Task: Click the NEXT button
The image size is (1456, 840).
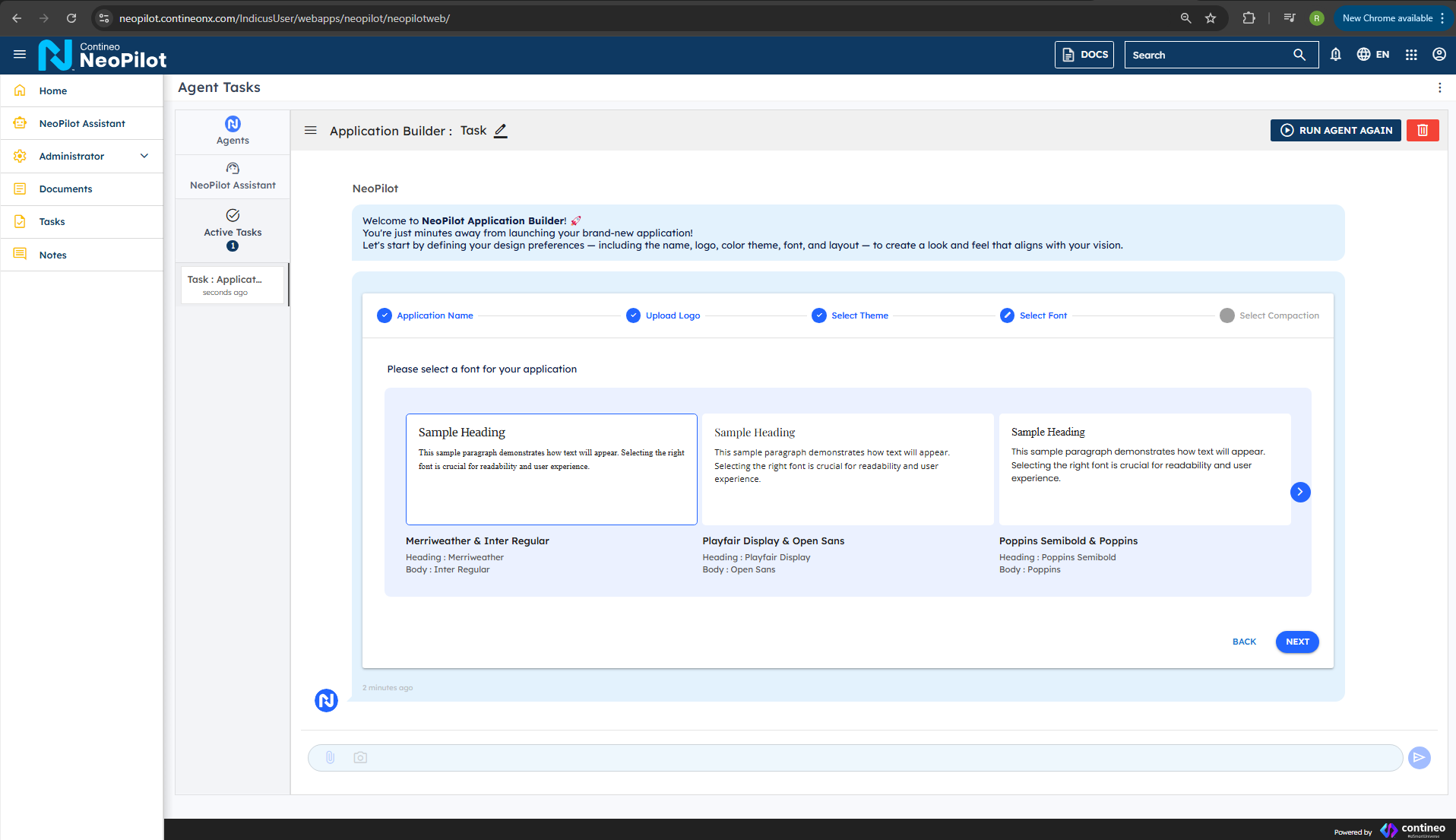Action: pos(1297,642)
